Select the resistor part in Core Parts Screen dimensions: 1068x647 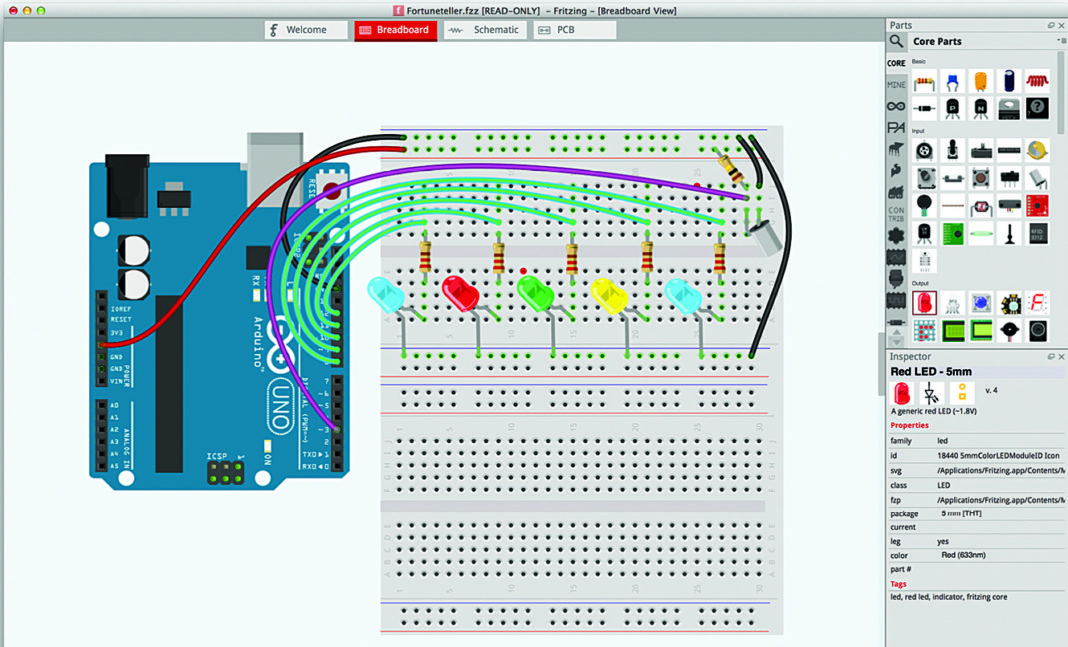click(924, 81)
